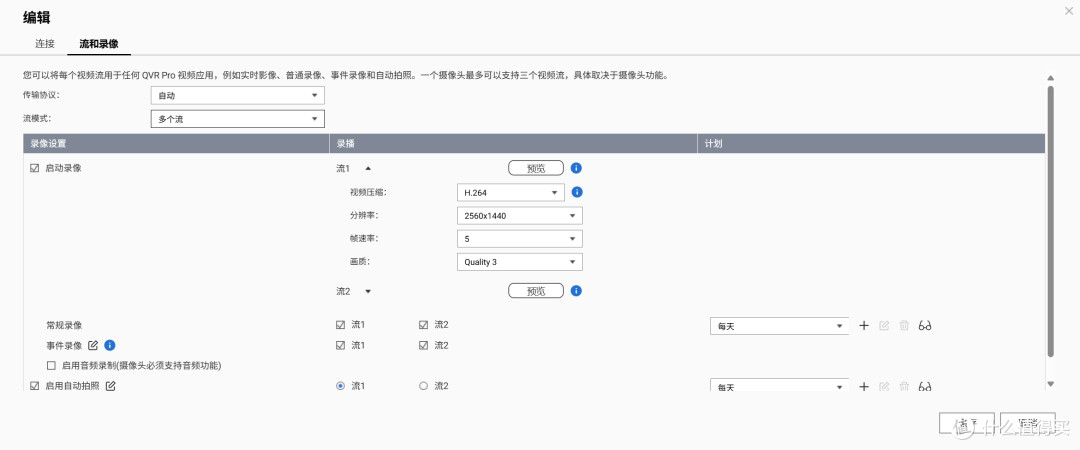The width and height of the screenshot is (1080, 450).
Task: Click scrollbar up arrow
Action: [1050, 79]
